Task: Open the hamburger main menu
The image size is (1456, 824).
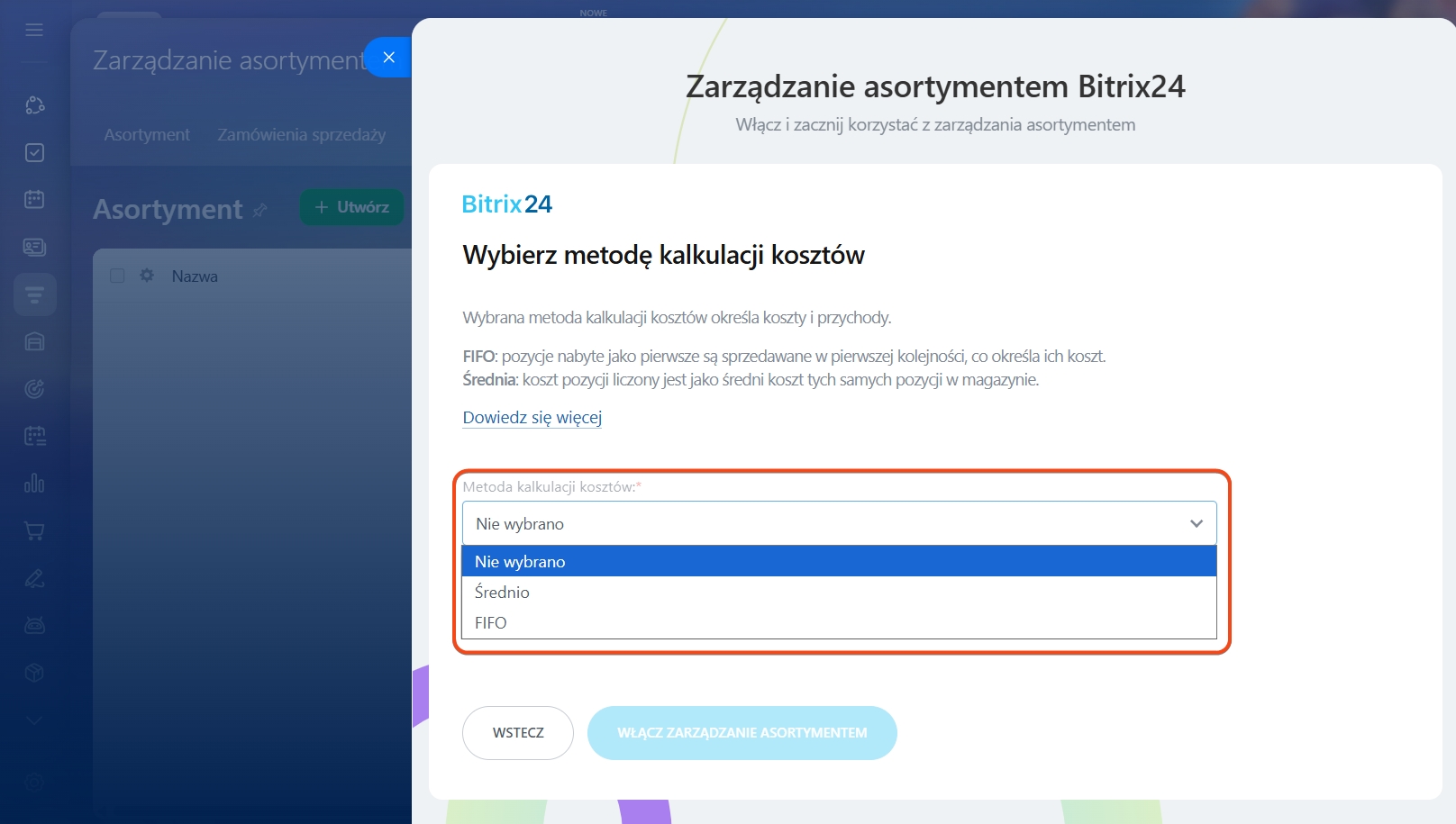Action: (x=34, y=30)
